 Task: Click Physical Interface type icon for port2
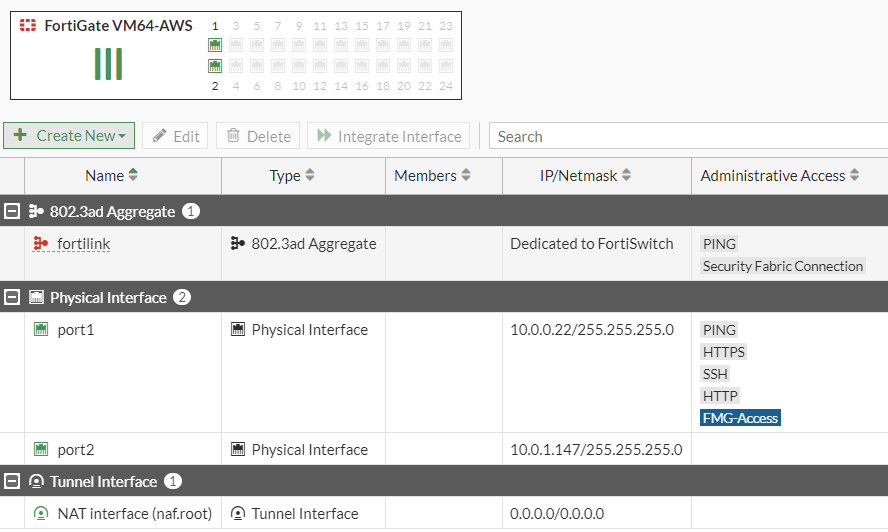tap(238, 449)
